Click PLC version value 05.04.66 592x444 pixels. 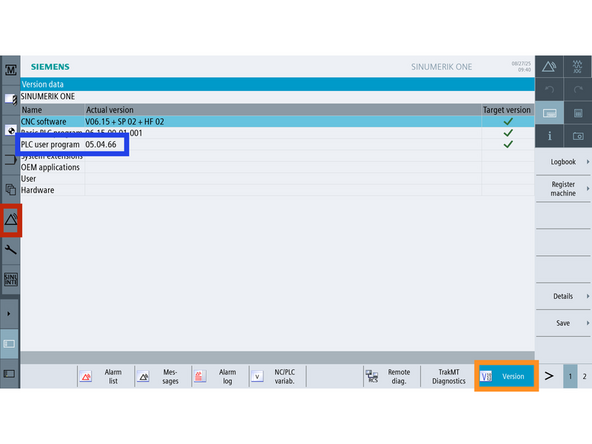[x=101, y=145]
